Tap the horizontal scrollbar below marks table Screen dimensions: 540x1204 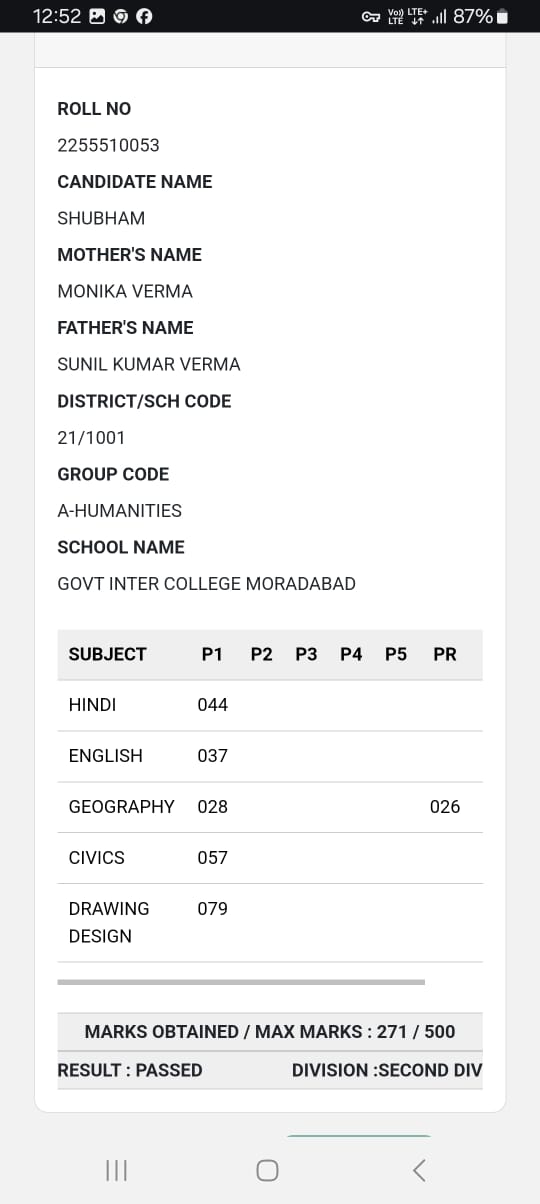point(241,982)
